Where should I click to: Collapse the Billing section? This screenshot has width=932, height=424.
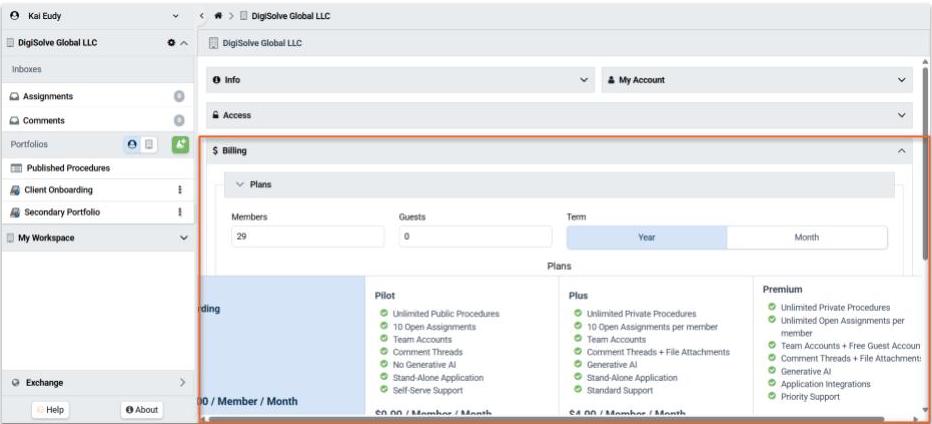[x=903, y=151]
